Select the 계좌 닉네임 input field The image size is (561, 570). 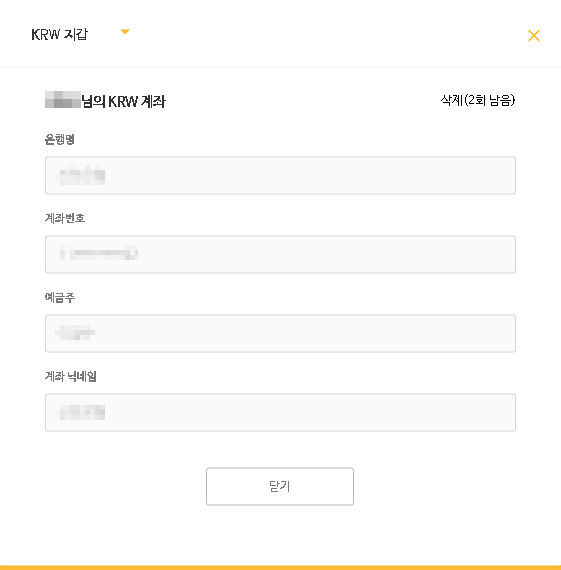pos(280,412)
